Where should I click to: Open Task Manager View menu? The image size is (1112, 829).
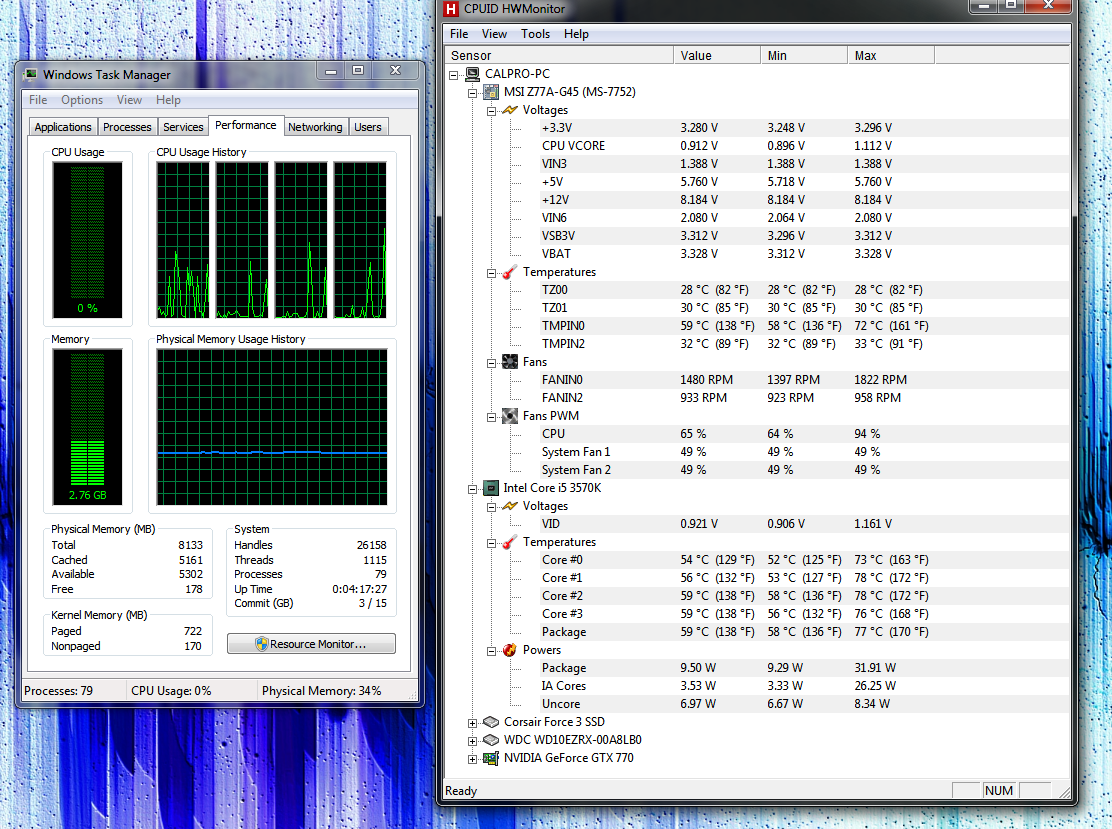[x=129, y=100]
